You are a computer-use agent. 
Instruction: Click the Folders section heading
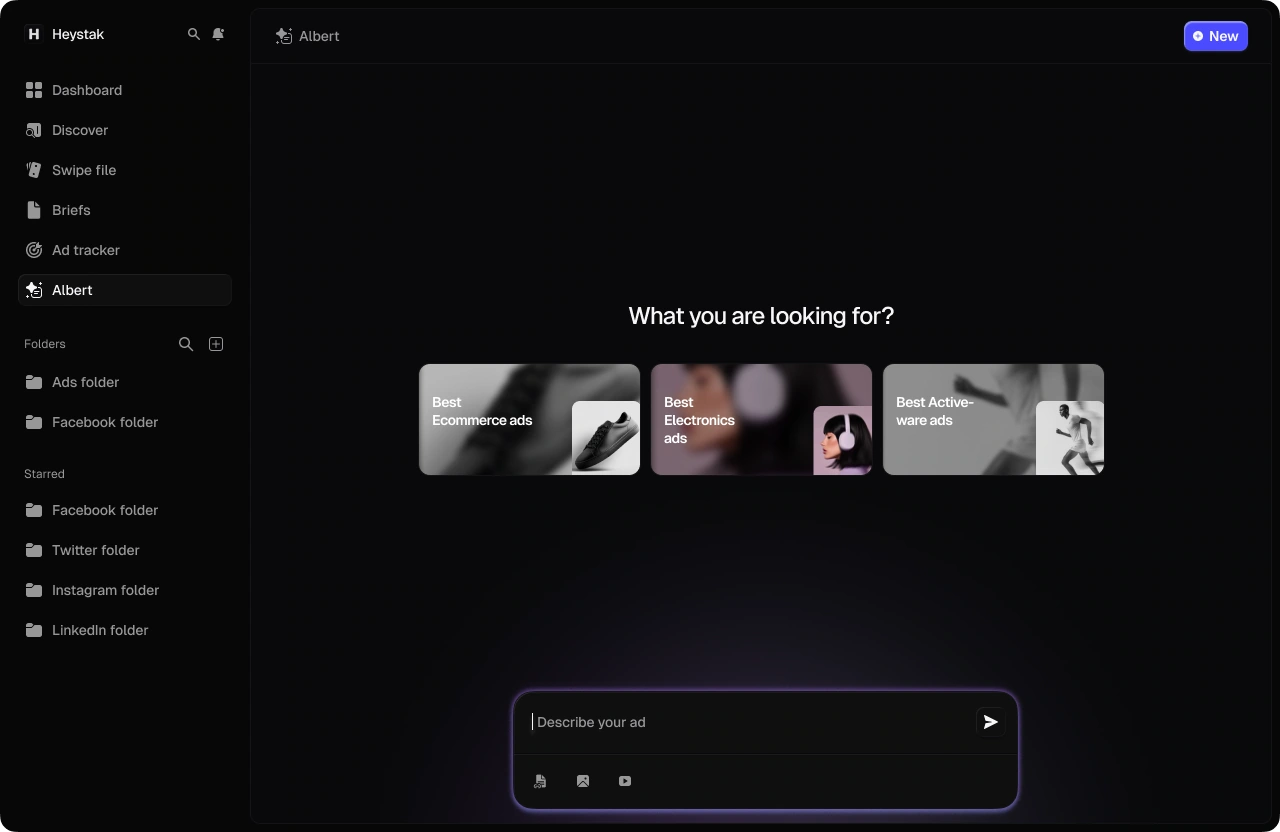pyautogui.click(x=45, y=344)
